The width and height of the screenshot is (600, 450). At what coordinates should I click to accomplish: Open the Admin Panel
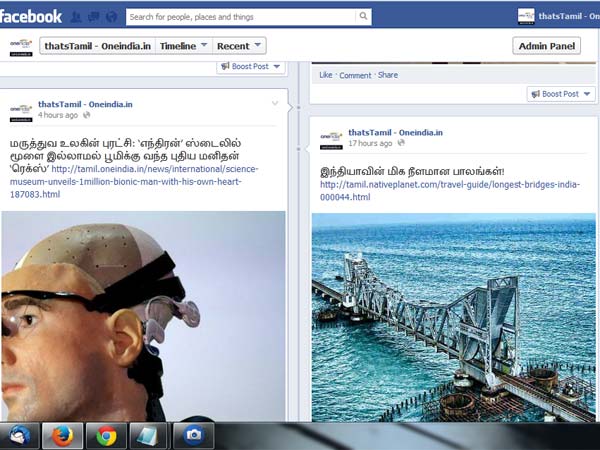pyautogui.click(x=546, y=46)
